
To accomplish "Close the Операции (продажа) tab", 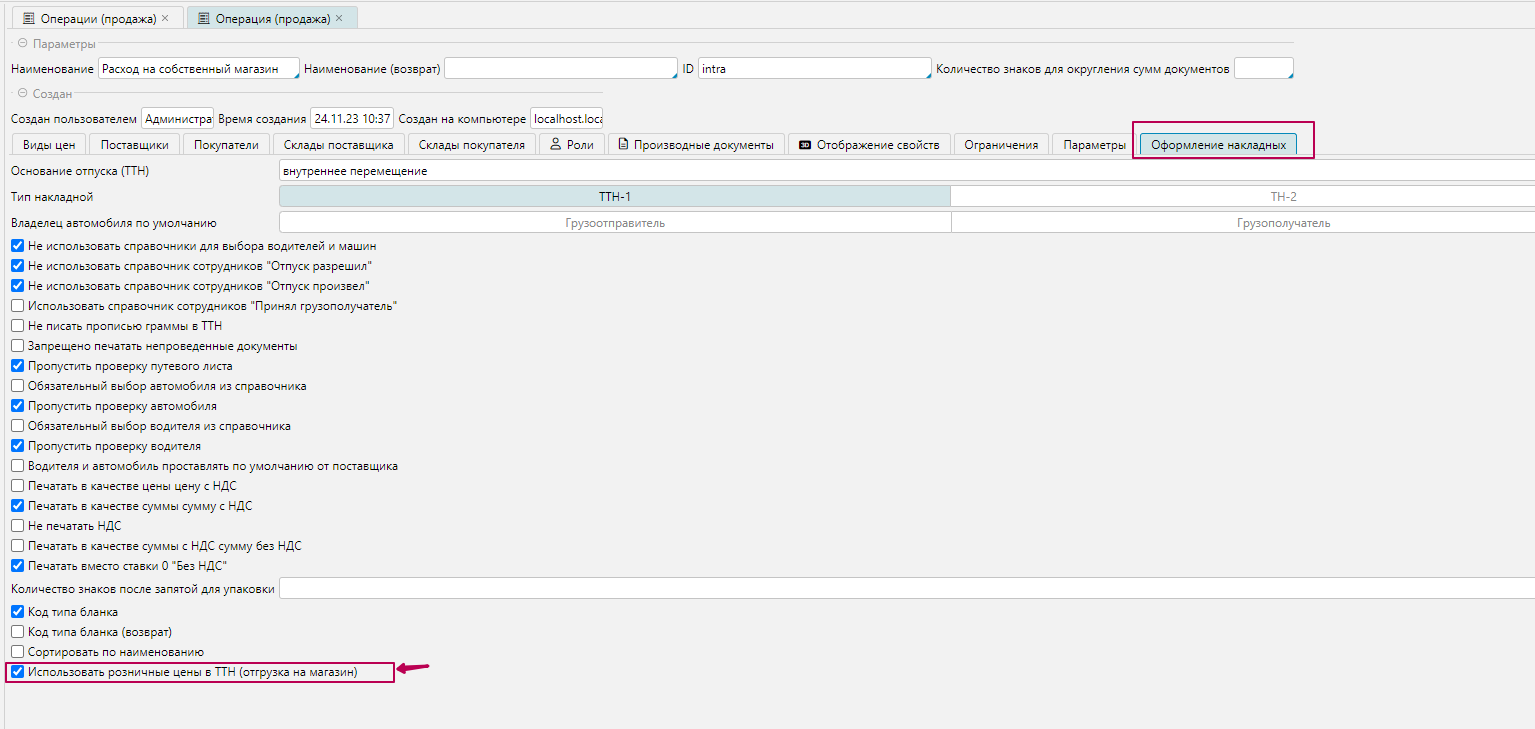I will point(165,19).
